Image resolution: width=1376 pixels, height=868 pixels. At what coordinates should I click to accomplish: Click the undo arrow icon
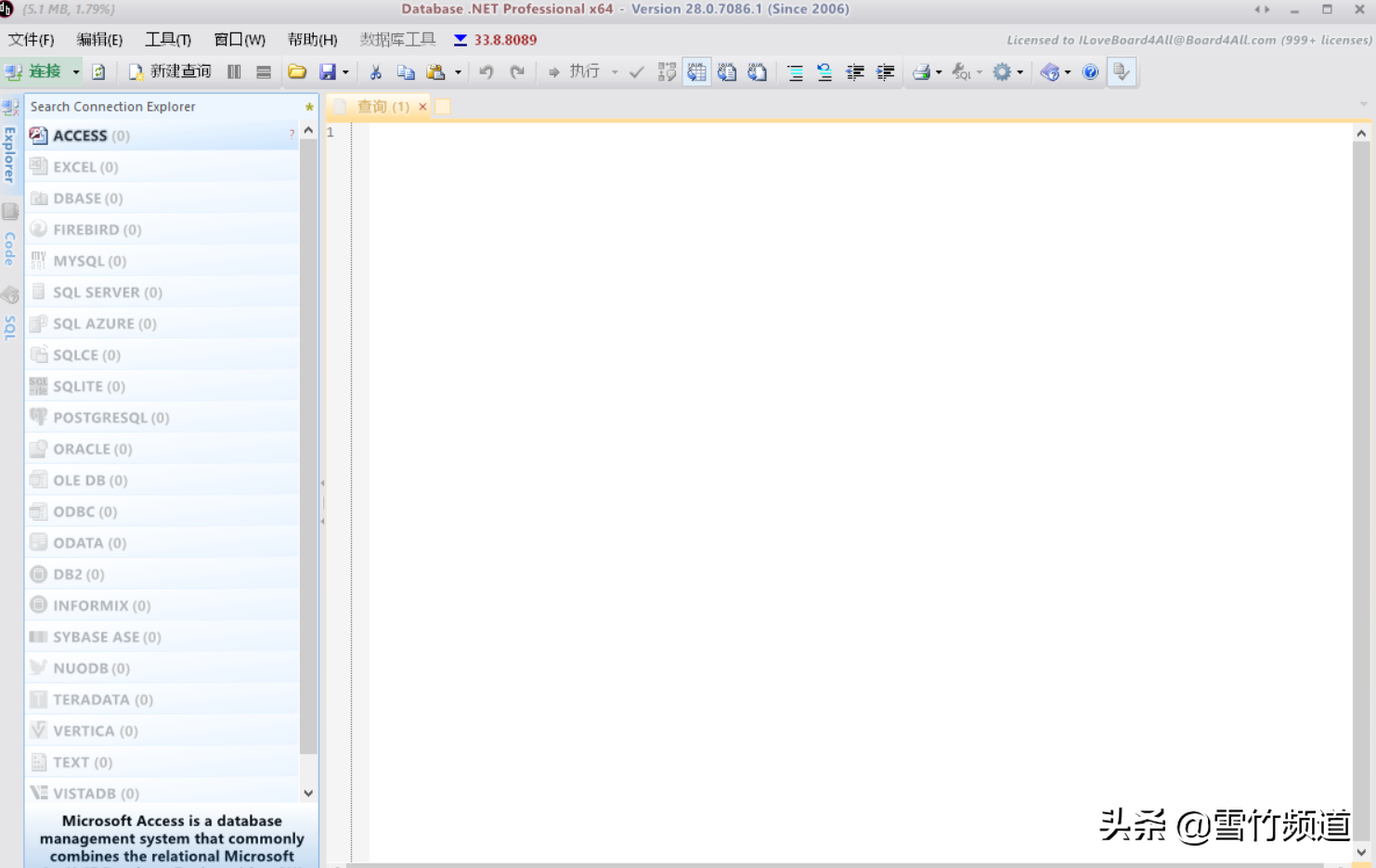coord(486,72)
